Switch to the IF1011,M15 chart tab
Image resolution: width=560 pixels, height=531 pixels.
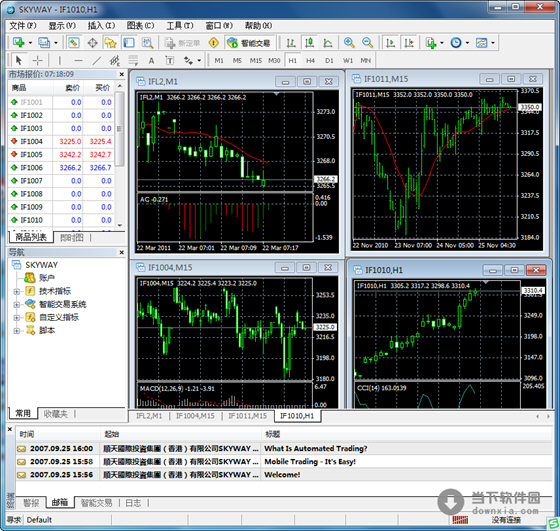248,416
